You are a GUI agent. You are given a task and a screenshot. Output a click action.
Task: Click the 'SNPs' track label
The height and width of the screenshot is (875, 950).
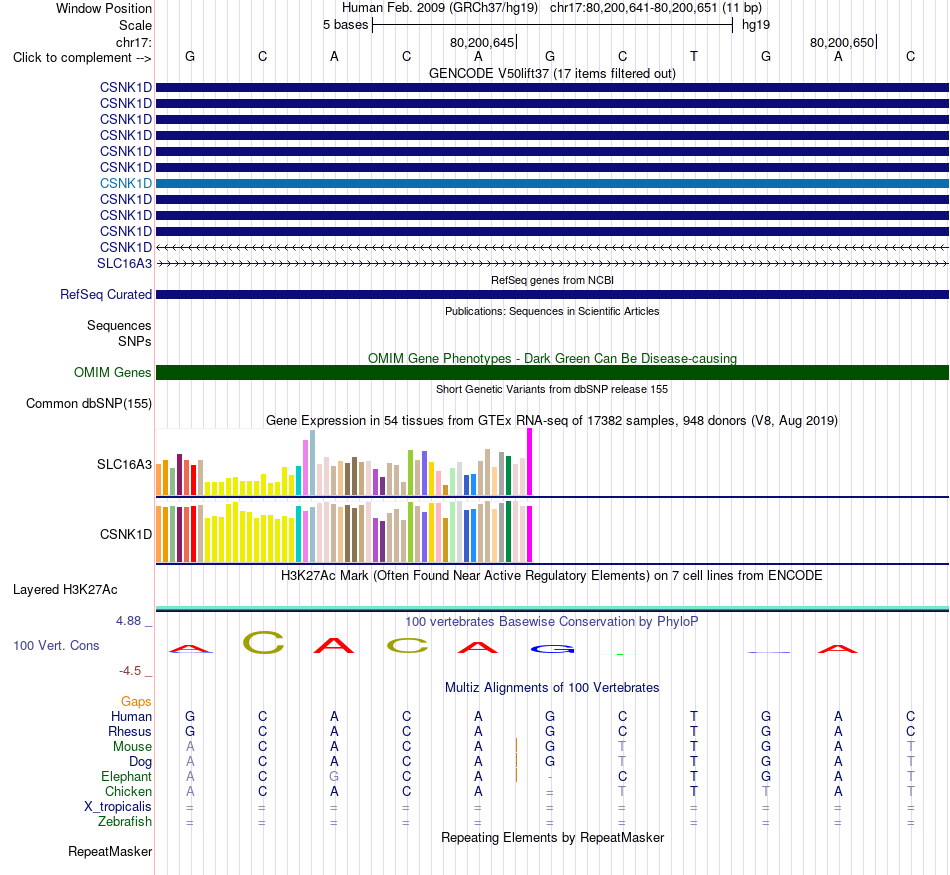135,341
